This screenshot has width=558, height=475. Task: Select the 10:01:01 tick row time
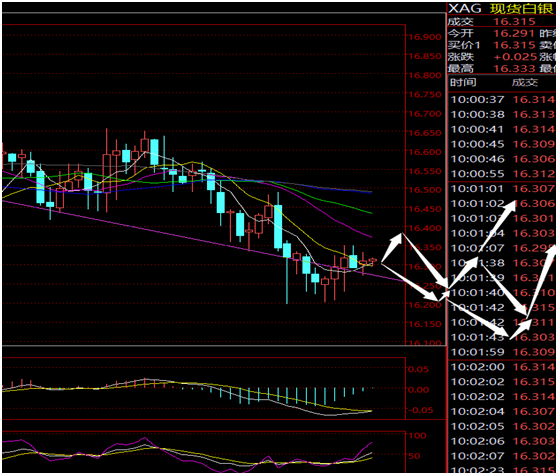[478, 189]
